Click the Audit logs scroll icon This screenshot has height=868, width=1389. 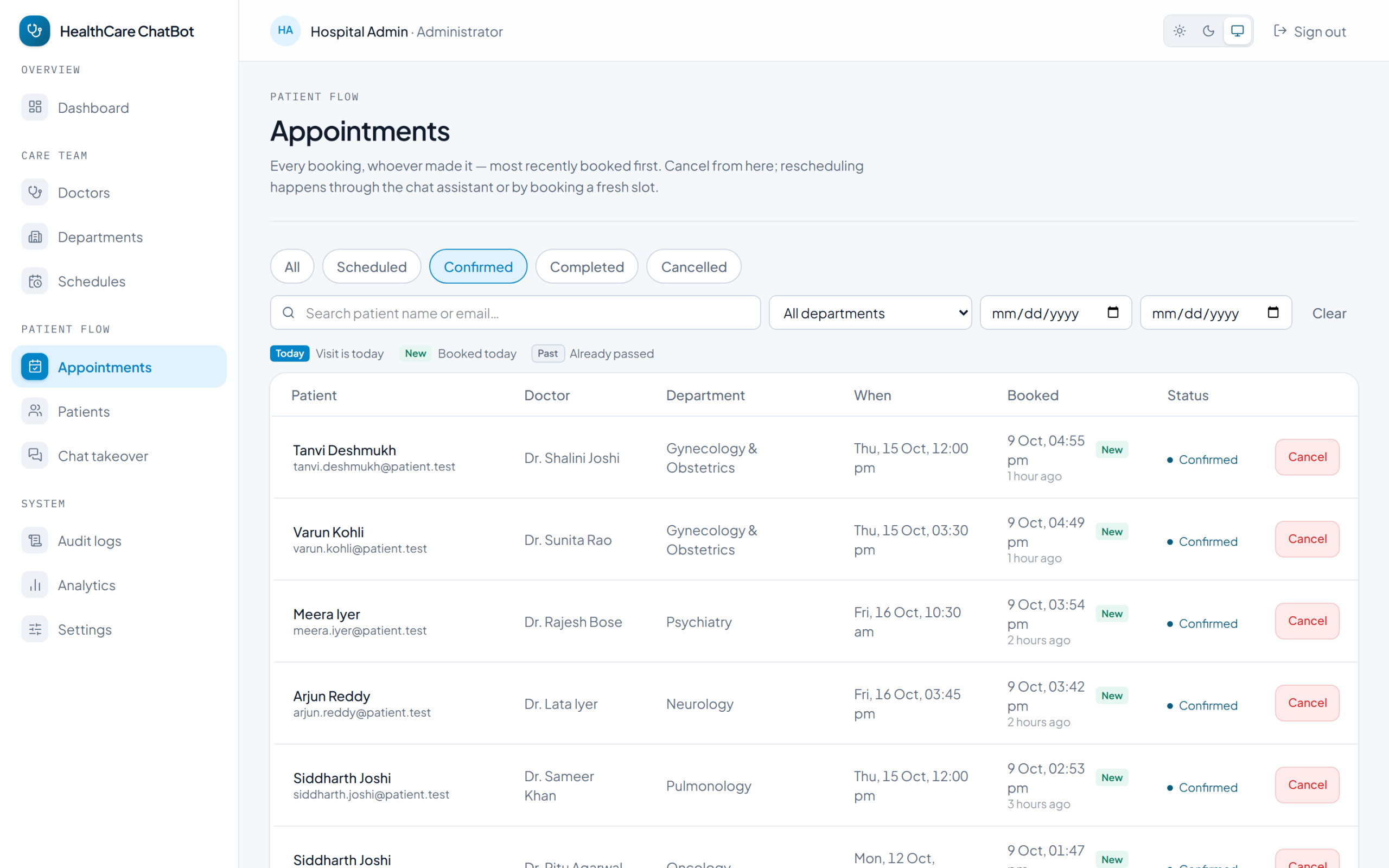click(35, 541)
